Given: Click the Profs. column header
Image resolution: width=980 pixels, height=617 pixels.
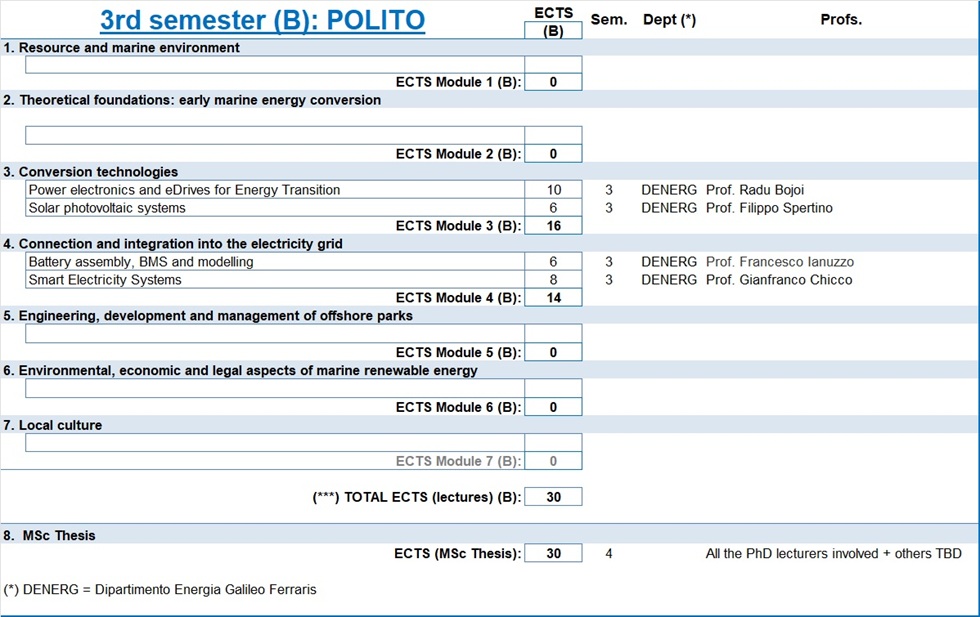Looking at the screenshot, I should click(x=840, y=20).
